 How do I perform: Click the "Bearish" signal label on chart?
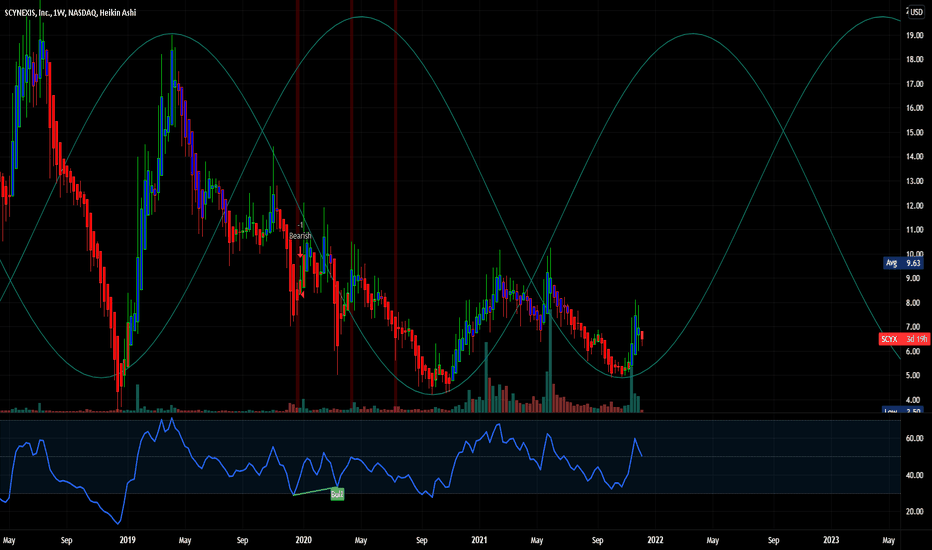tap(300, 236)
